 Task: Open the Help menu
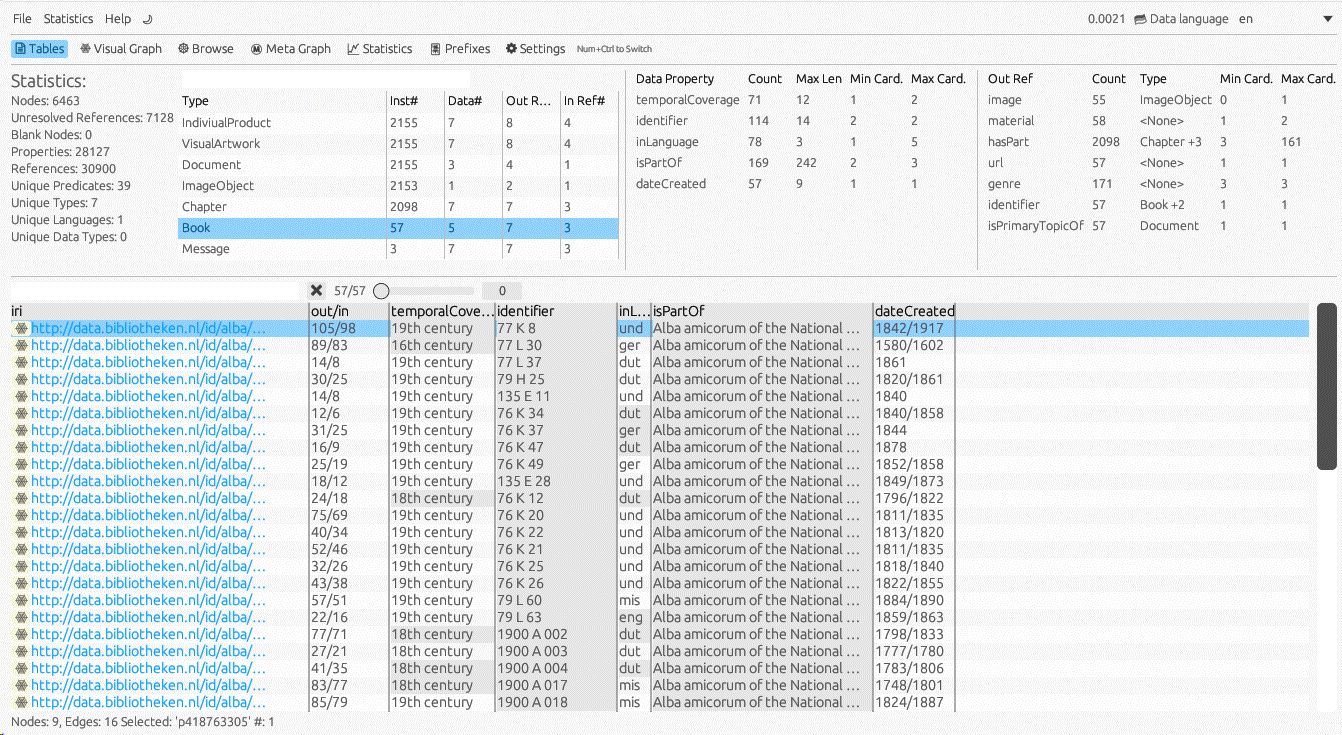[118, 19]
